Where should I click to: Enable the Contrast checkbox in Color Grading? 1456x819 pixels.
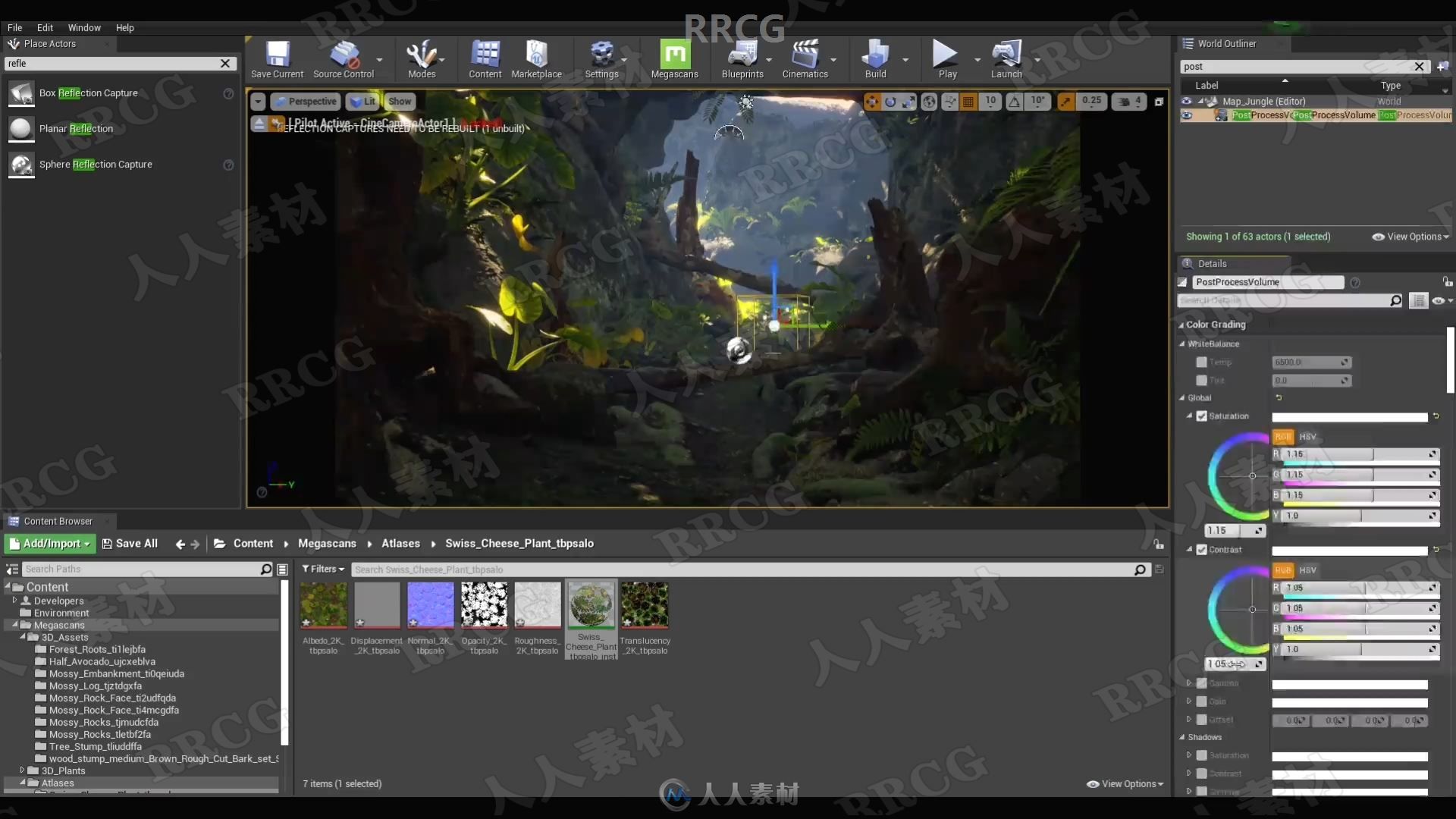(x=1201, y=549)
